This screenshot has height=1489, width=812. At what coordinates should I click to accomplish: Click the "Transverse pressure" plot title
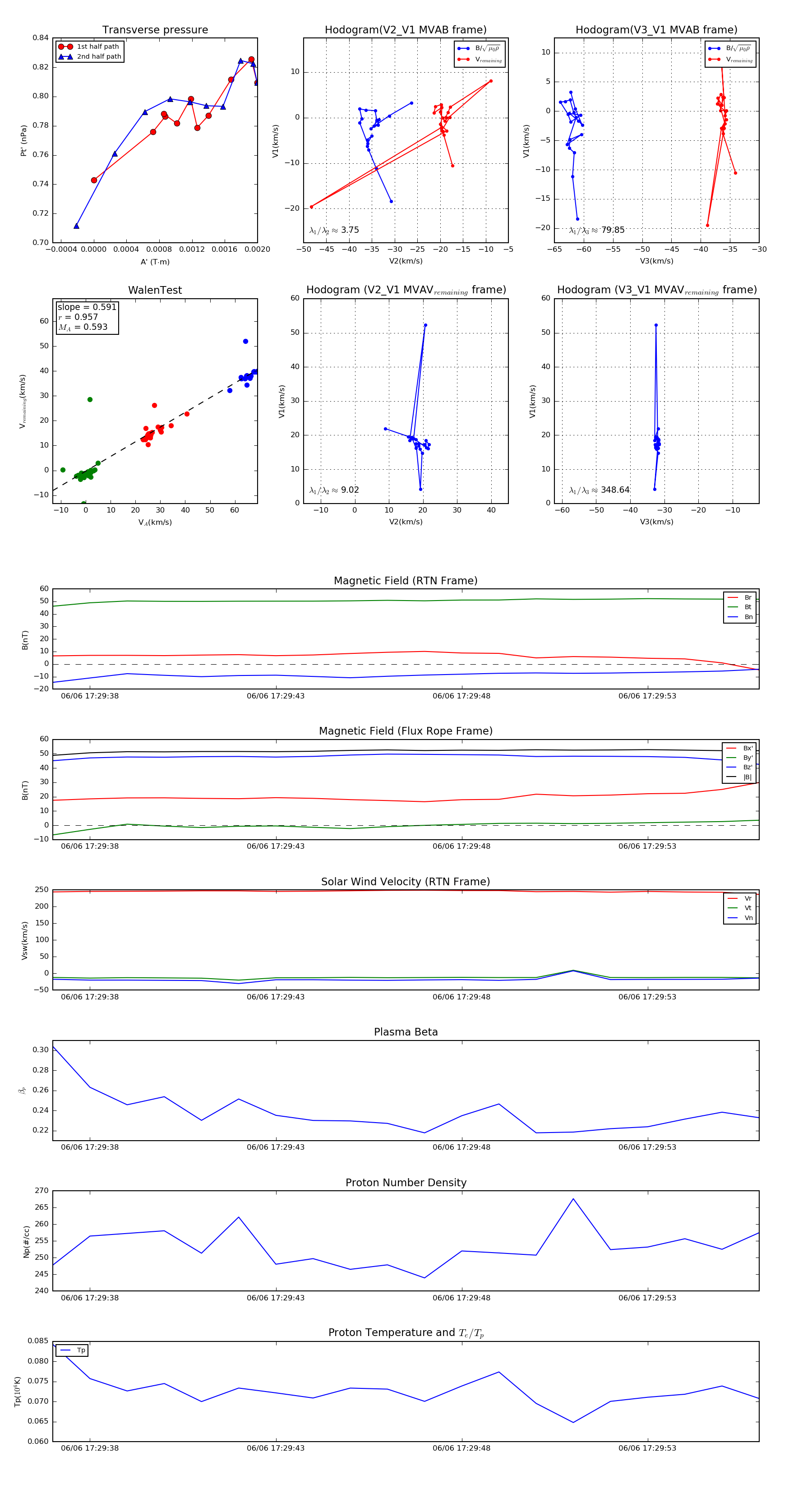pyautogui.click(x=155, y=30)
